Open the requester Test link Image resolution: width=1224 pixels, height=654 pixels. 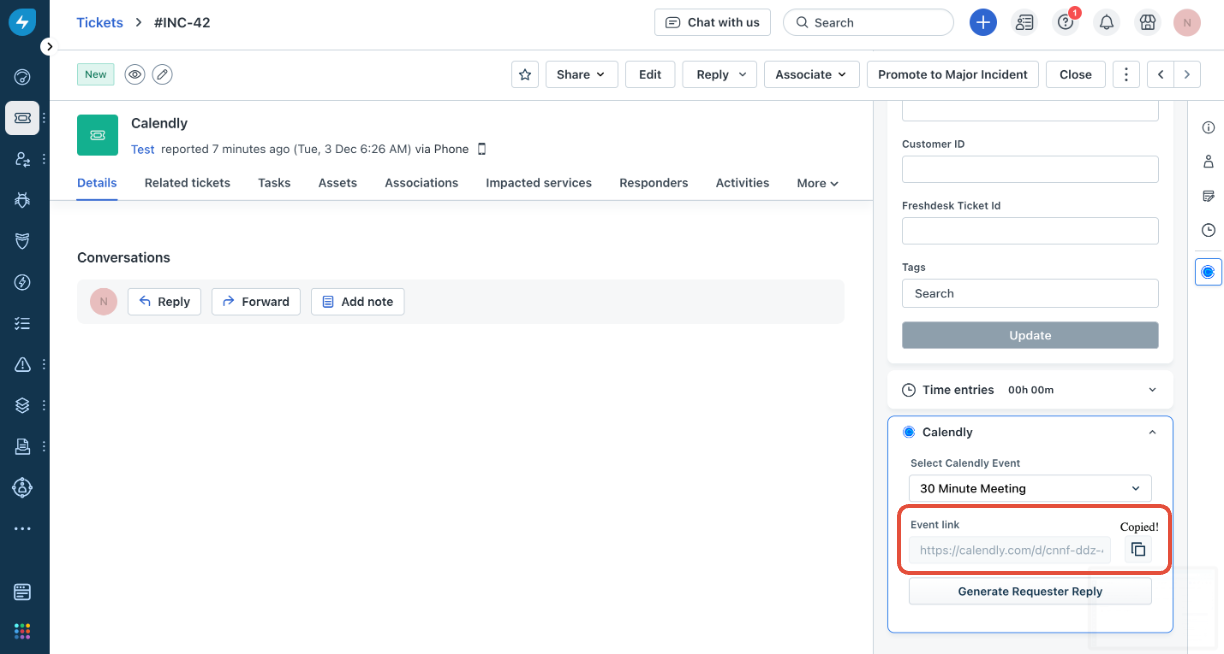[x=143, y=149]
